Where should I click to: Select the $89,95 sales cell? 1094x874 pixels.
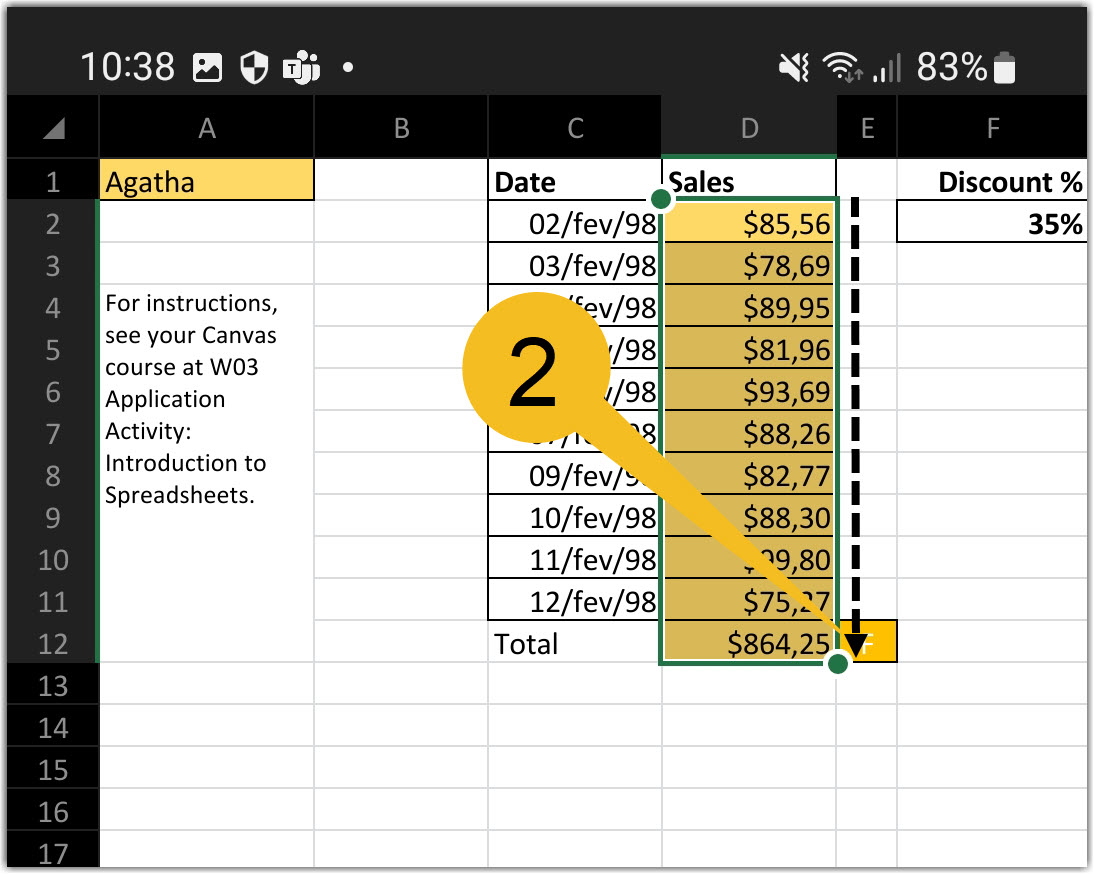click(749, 307)
